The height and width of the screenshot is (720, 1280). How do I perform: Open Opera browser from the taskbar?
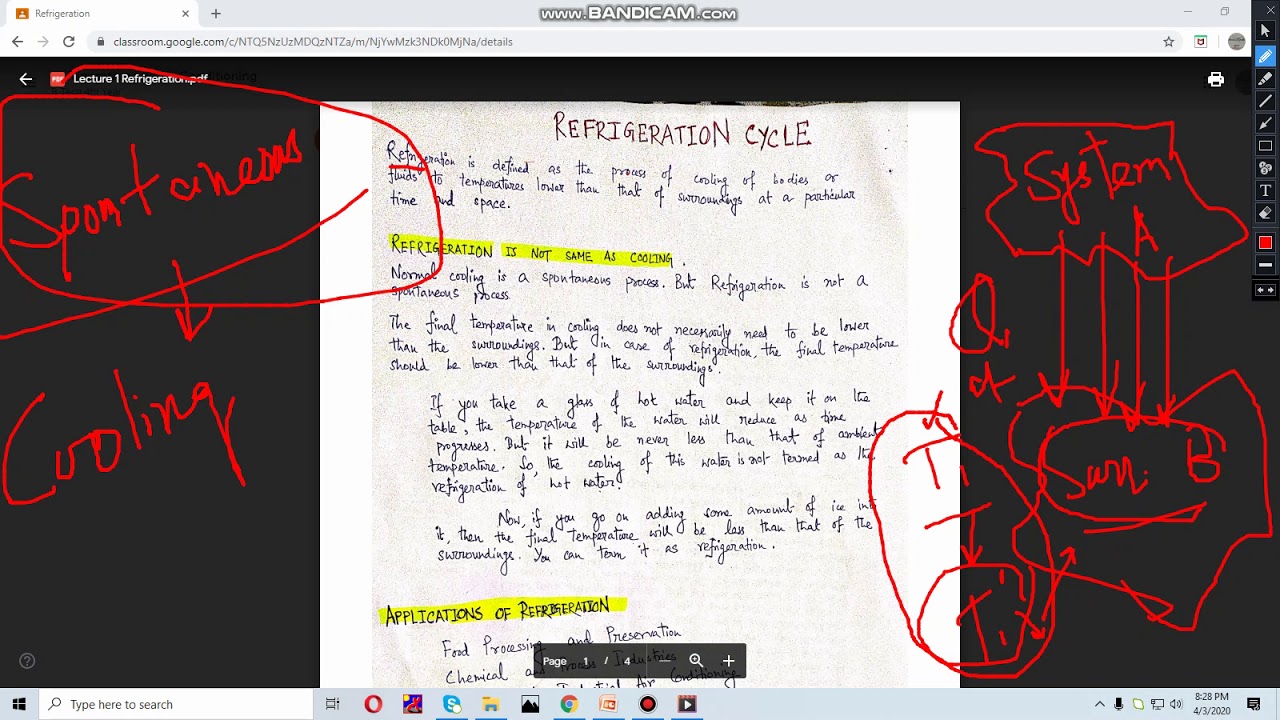click(373, 704)
